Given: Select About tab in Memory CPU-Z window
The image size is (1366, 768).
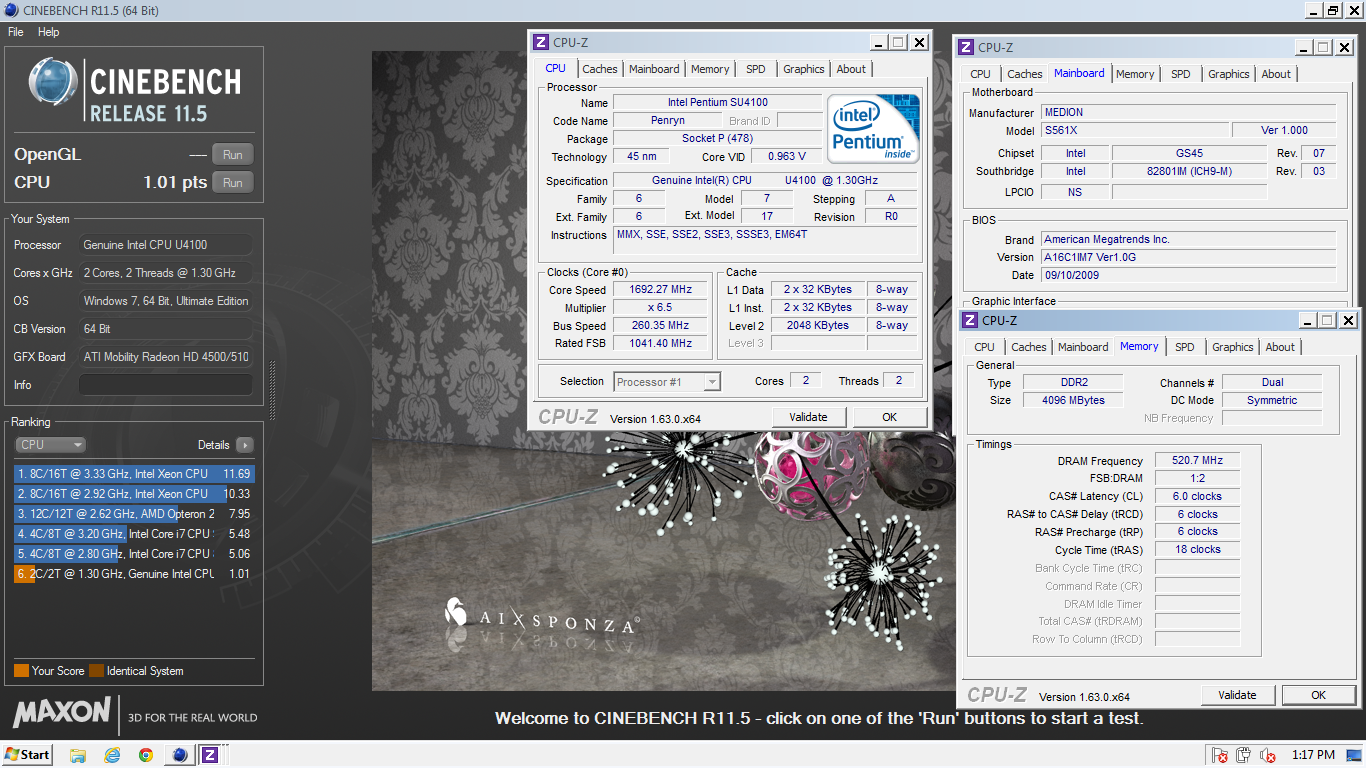Looking at the screenshot, I should coord(1280,347).
